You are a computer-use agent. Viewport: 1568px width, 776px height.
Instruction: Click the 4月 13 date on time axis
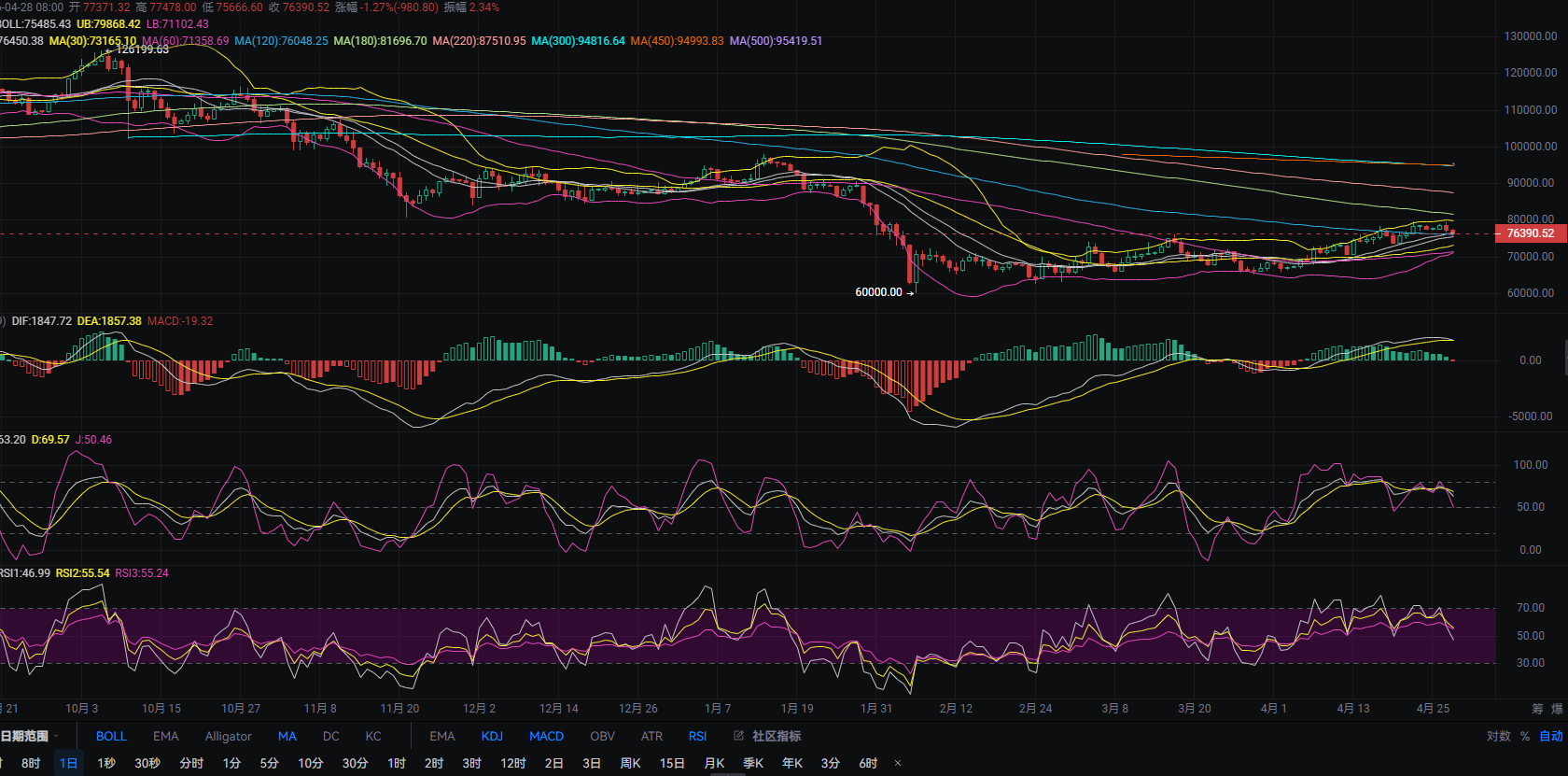click(x=1352, y=709)
